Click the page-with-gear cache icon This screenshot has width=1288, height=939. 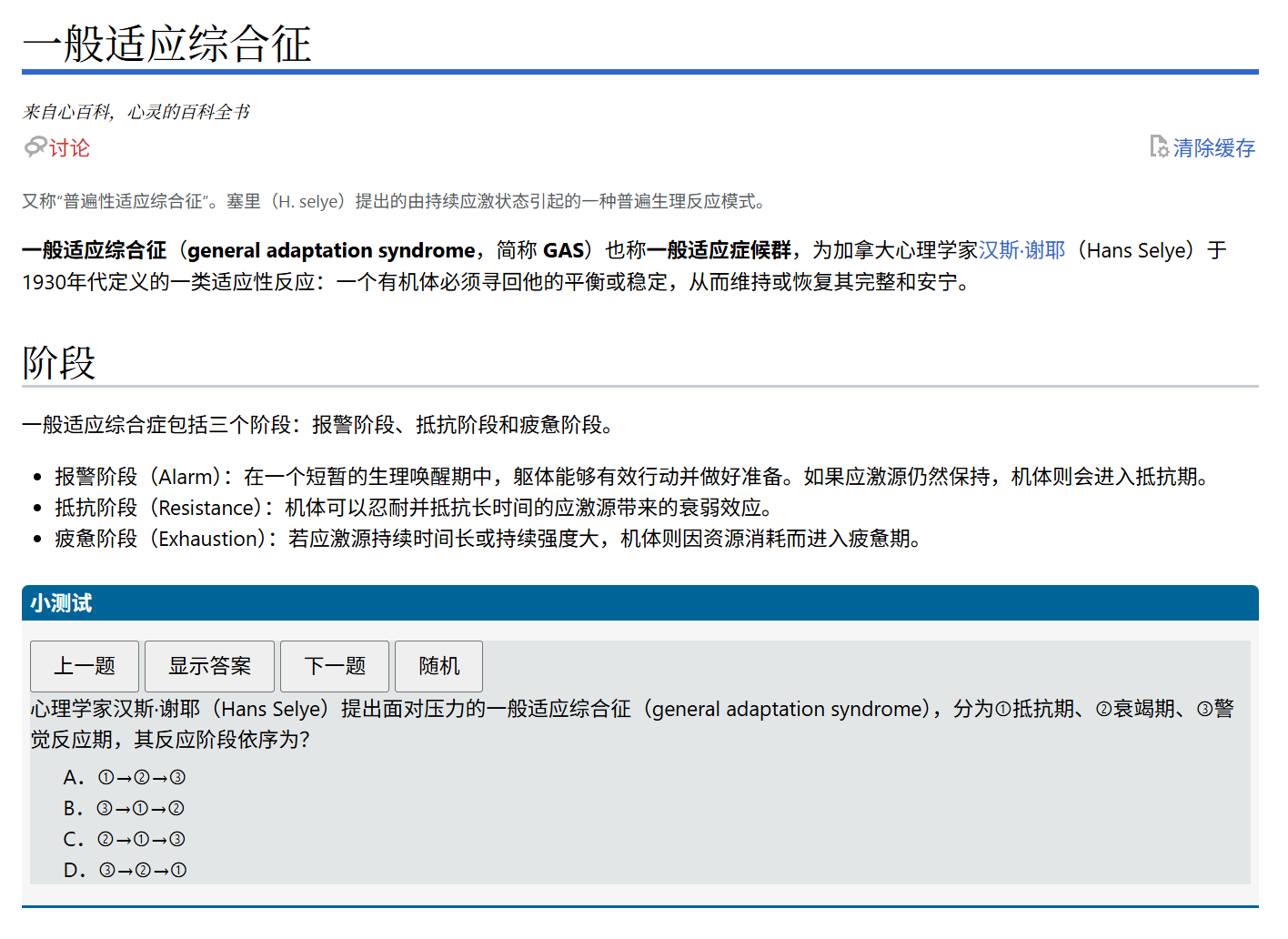[1158, 146]
